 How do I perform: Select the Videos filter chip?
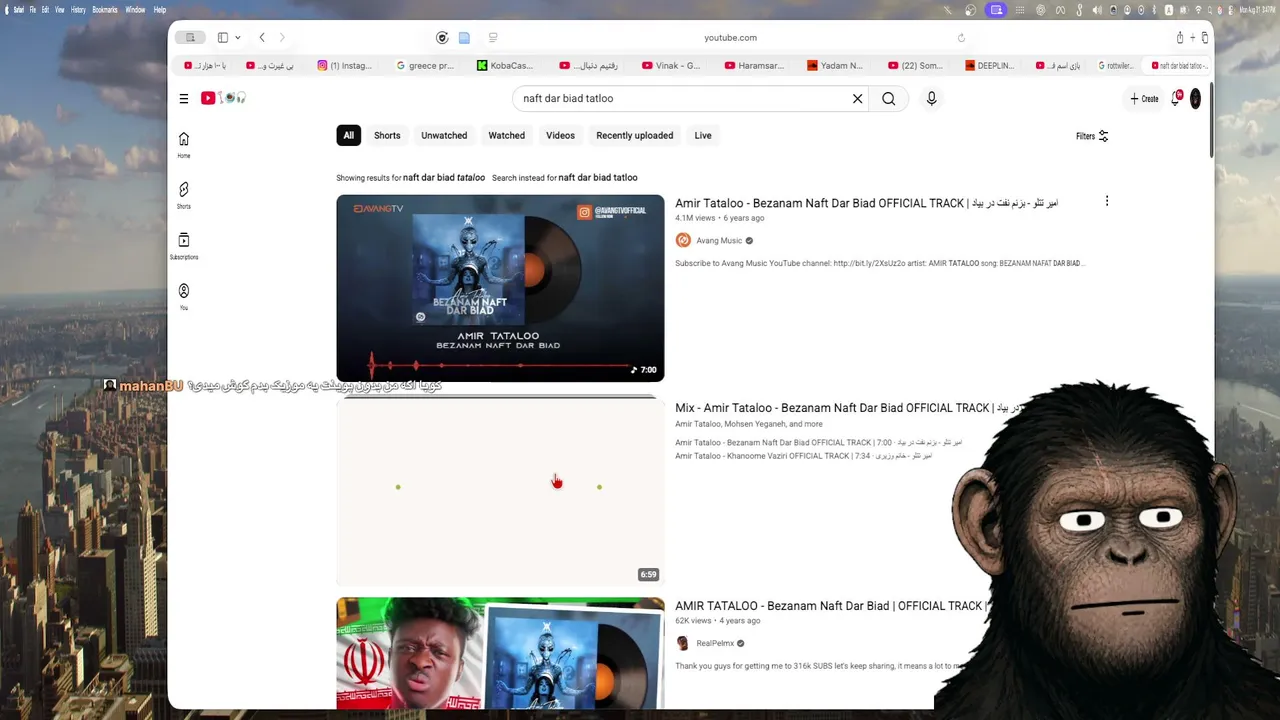point(560,135)
